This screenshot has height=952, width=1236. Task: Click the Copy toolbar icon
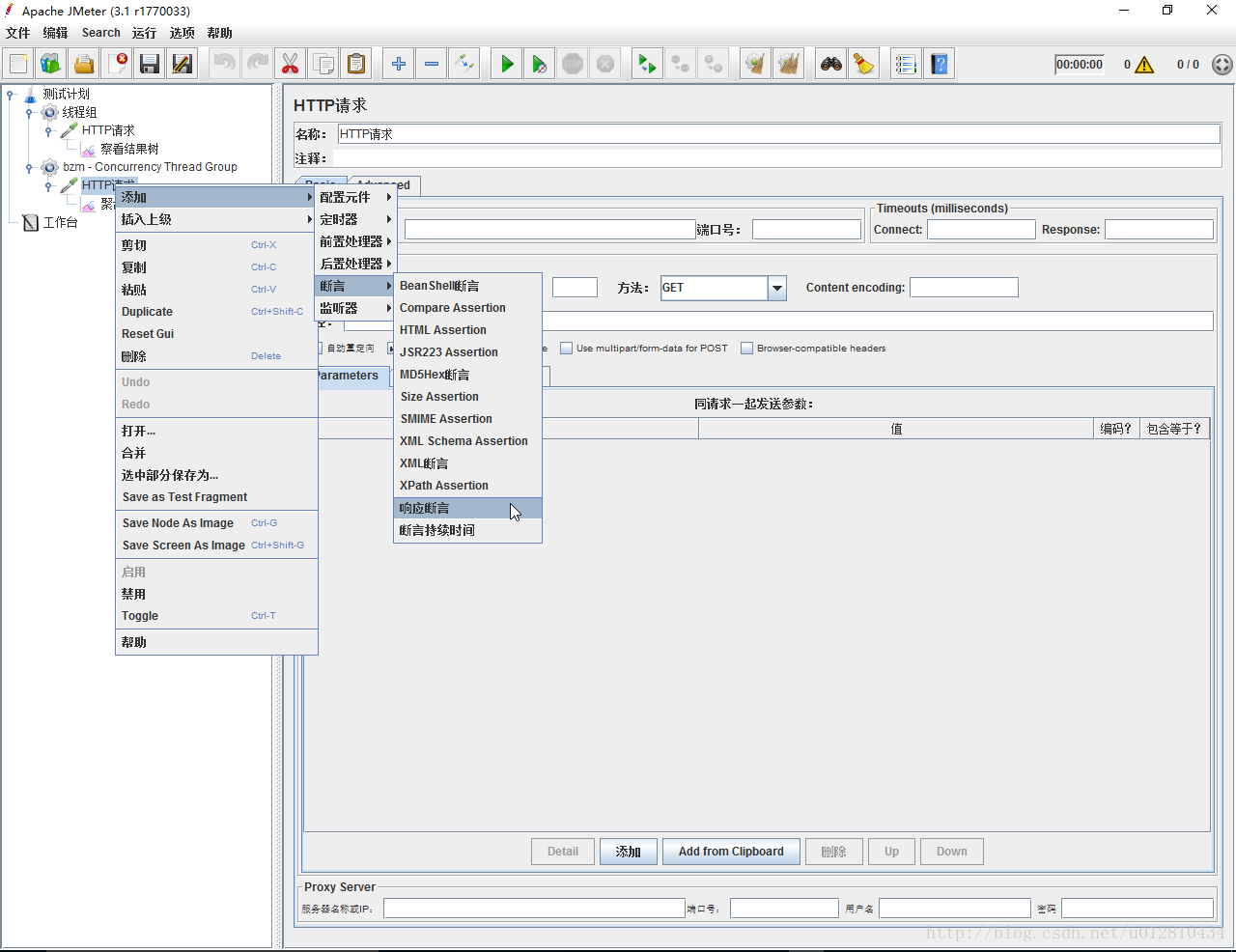tap(323, 64)
